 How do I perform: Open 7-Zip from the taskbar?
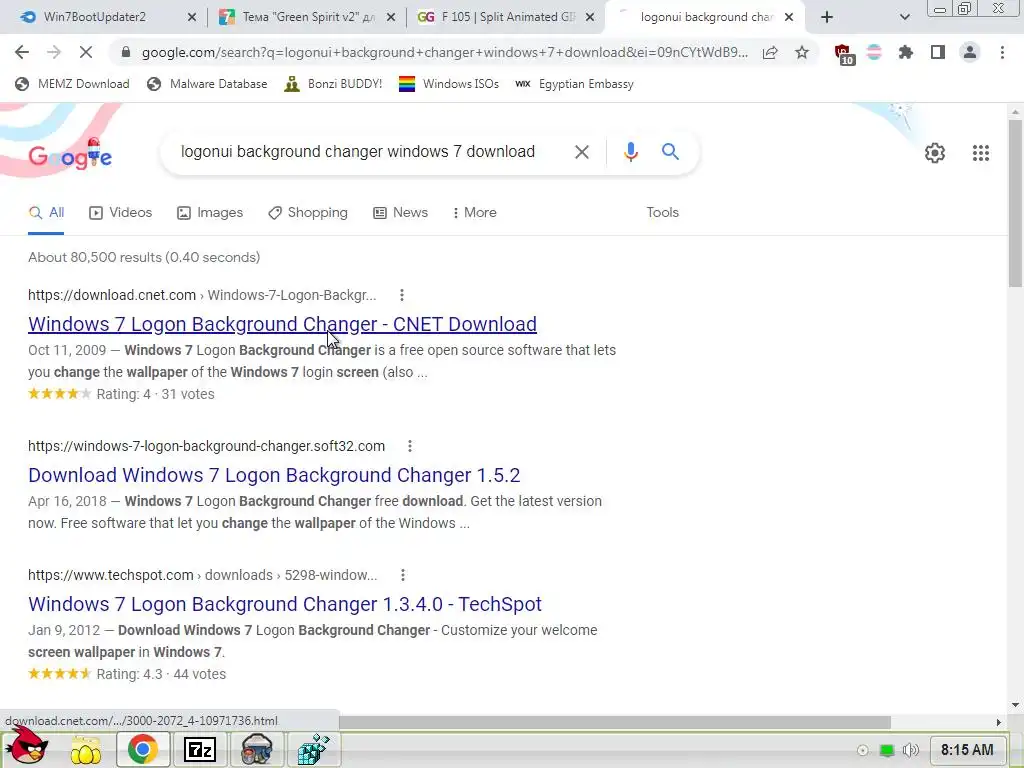point(200,750)
